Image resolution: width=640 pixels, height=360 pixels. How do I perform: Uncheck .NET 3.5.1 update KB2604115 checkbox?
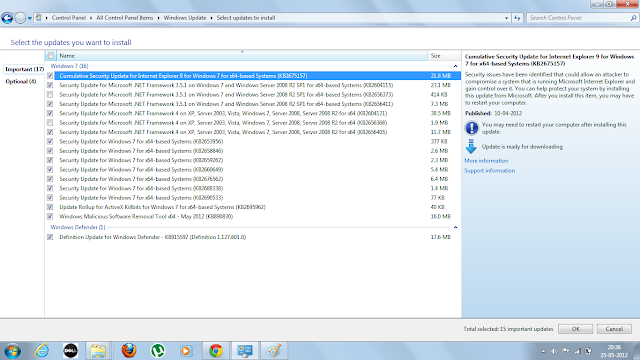(50, 85)
